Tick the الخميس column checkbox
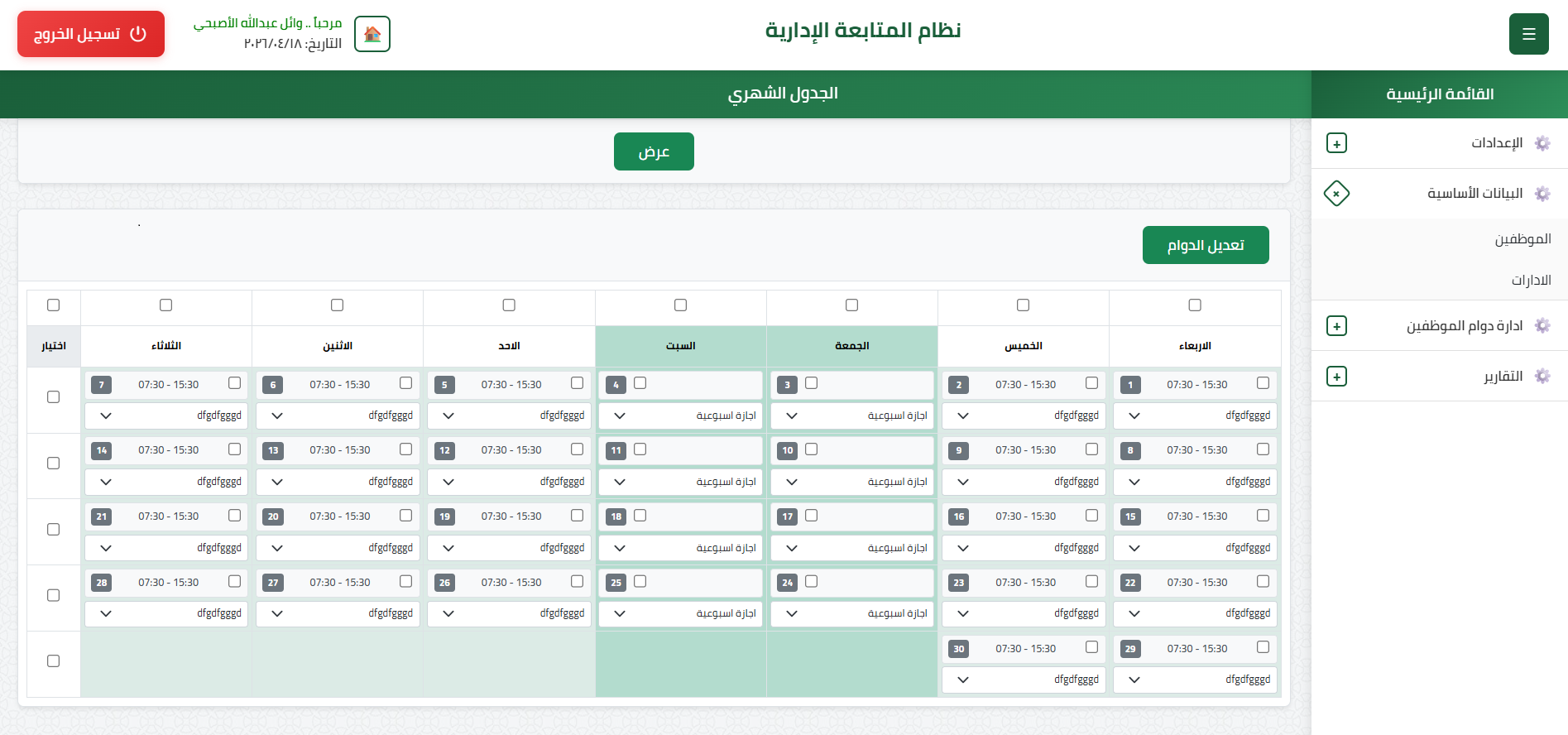This screenshot has height=735, width=1568. coord(1024,305)
